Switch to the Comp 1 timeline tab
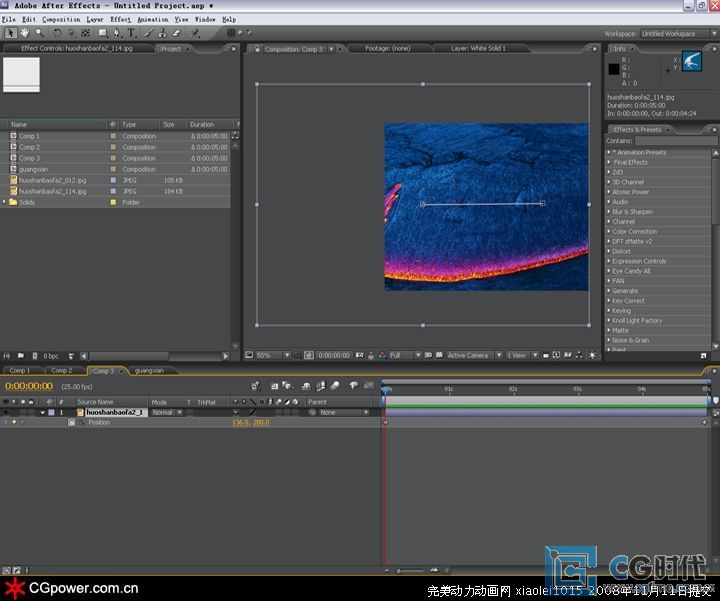The image size is (720, 601). 20,371
